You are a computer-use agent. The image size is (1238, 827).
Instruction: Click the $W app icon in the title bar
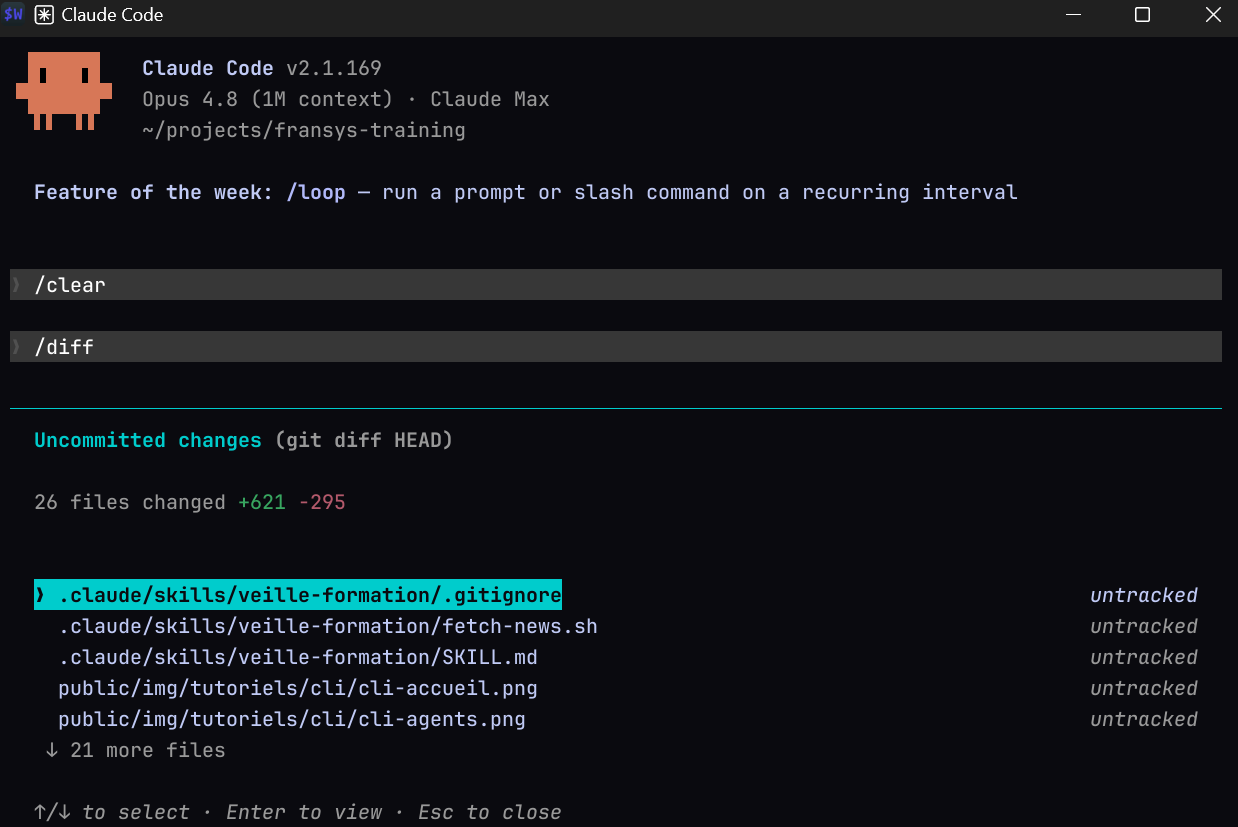click(14, 15)
